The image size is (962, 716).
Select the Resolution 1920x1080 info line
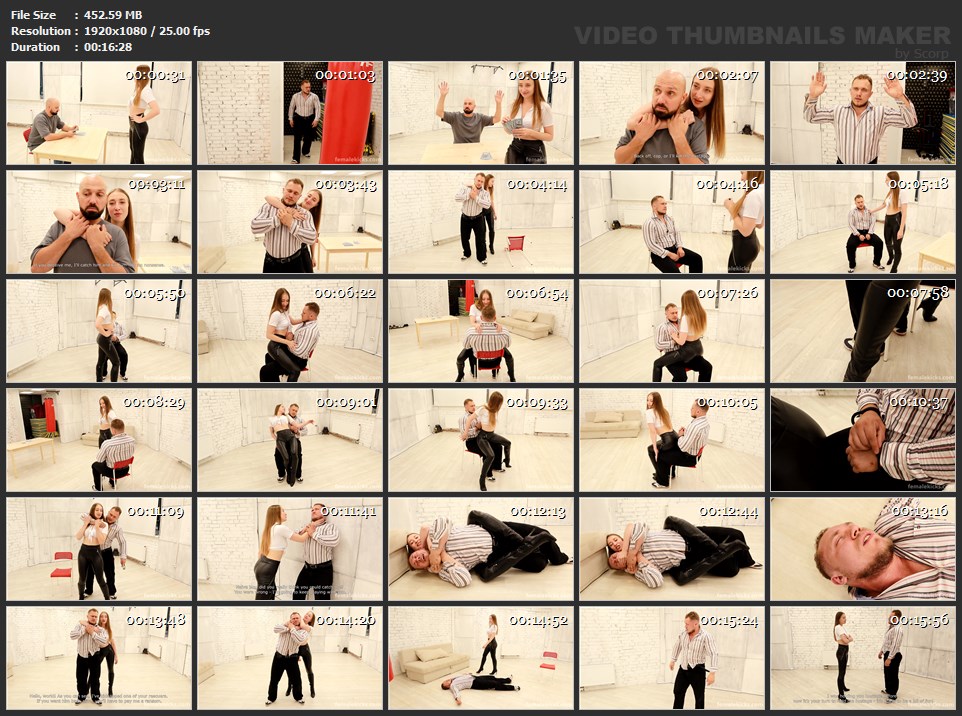click(110, 31)
